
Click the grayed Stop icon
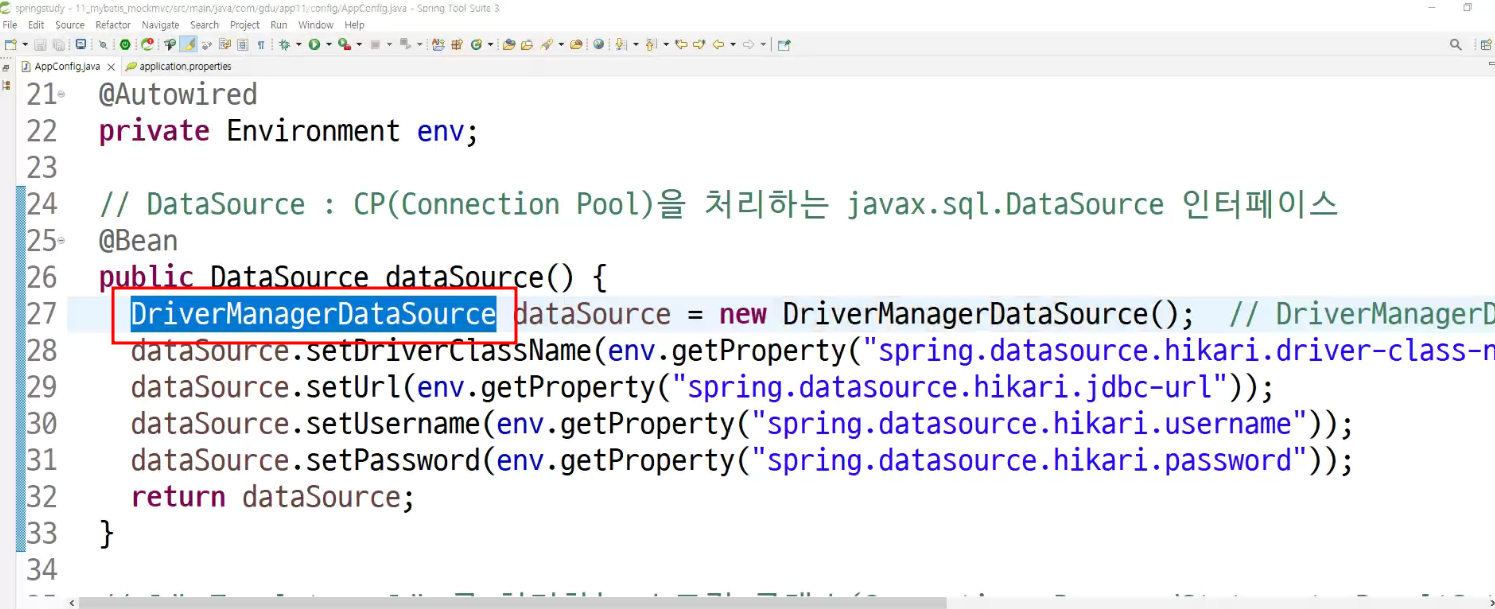click(375, 44)
